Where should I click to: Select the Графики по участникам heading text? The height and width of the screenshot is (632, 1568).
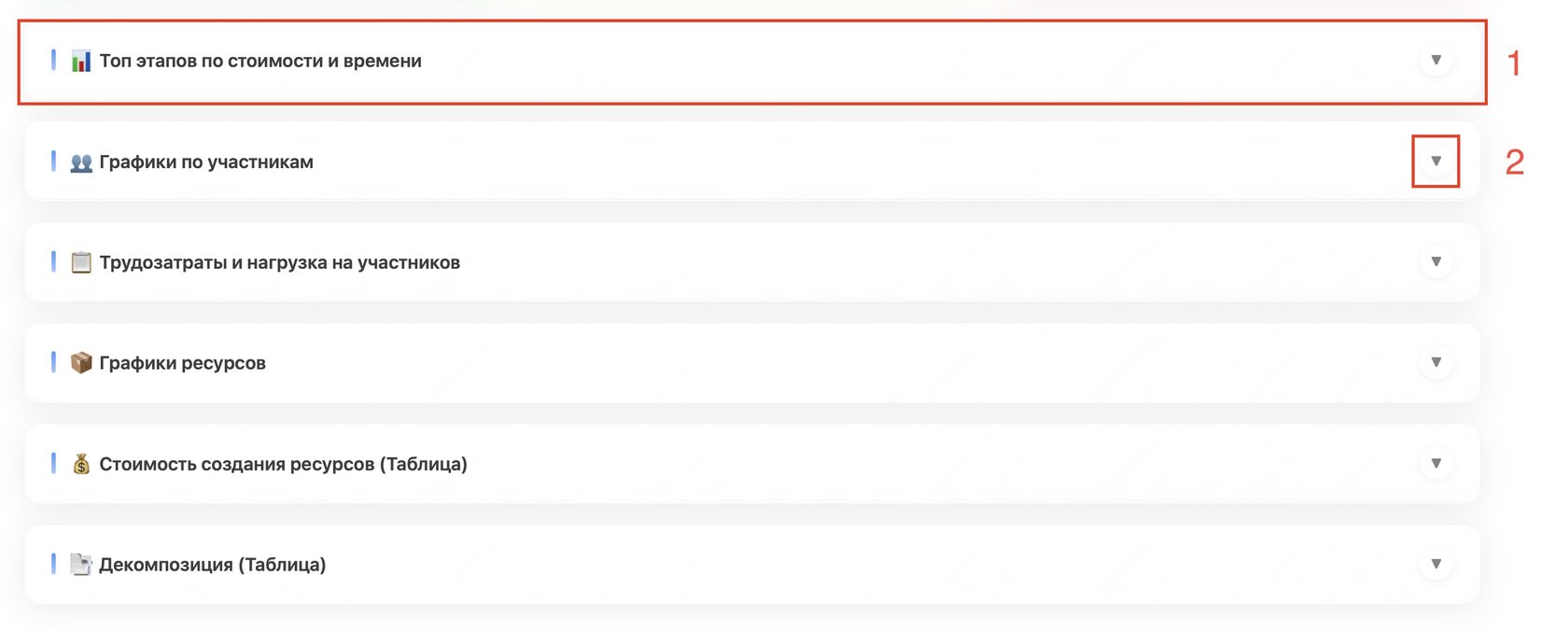(206, 162)
